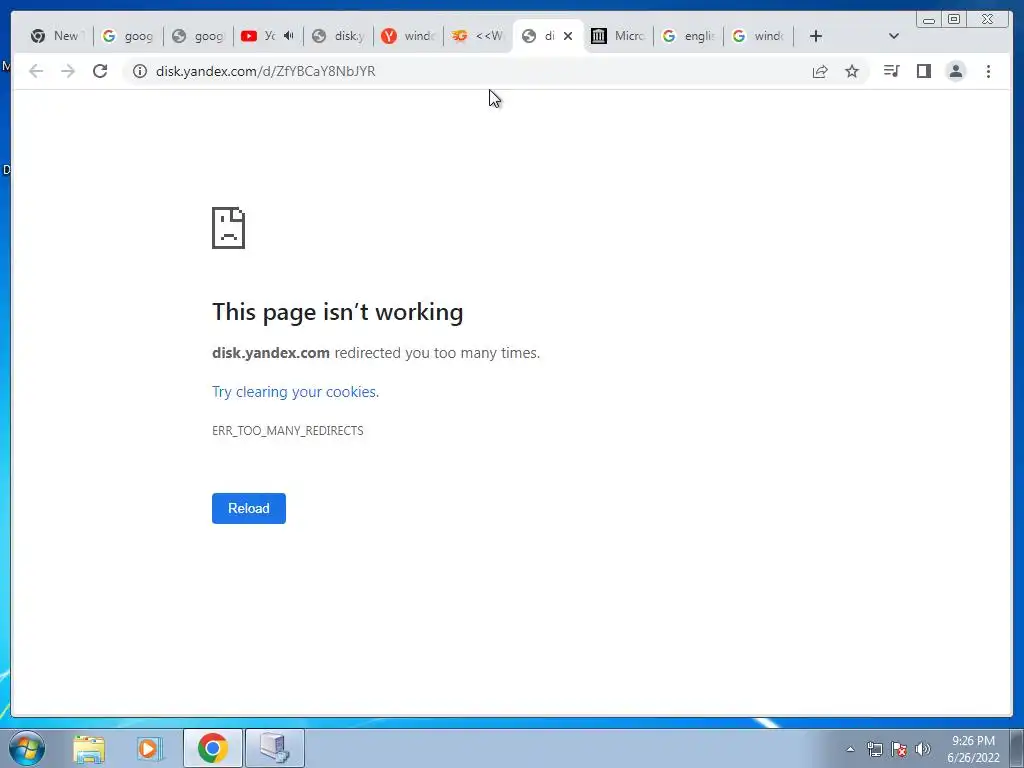Viewport: 1024px width, 768px height.
Task: Switch to the first Google 'goog' tab
Action: tap(128, 36)
